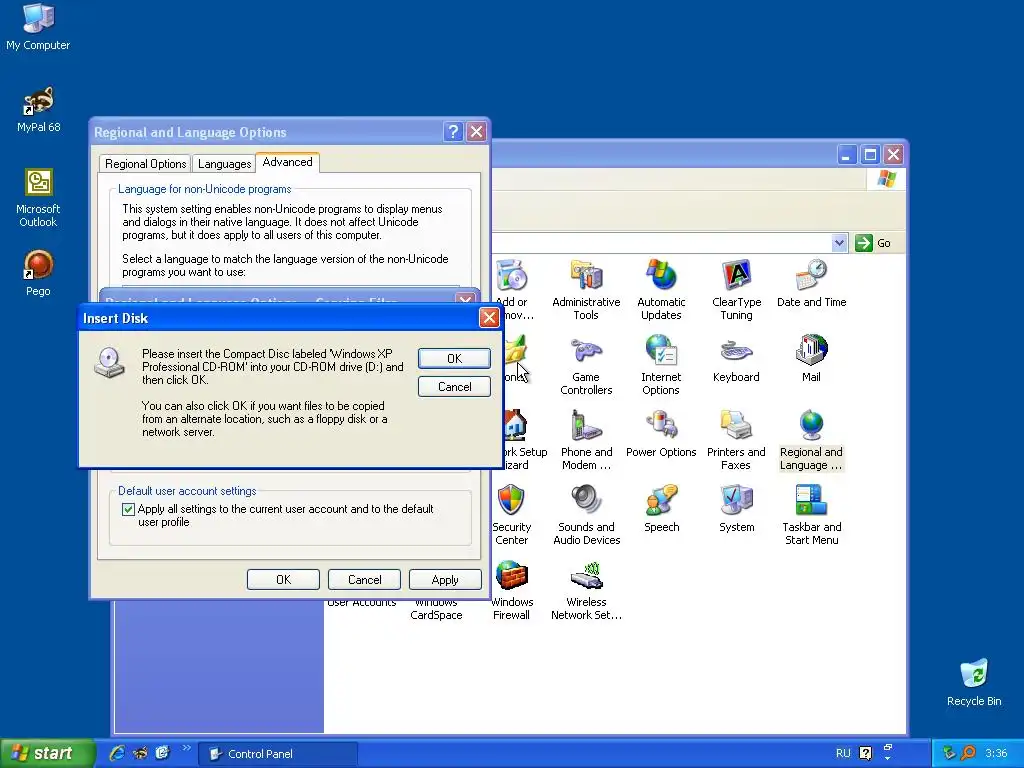Click magnifier tray icon near clock
Viewport: 1024px width, 768px height.
pyautogui.click(x=968, y=753)
